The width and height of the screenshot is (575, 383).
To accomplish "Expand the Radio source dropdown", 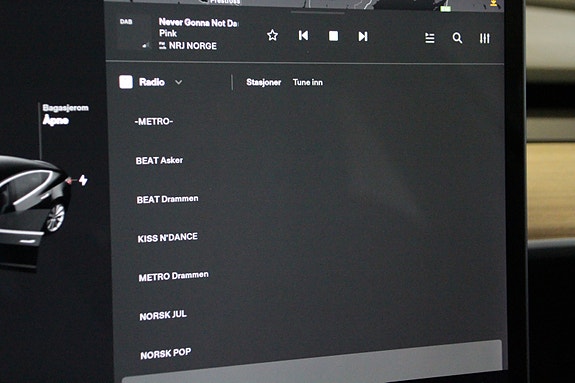I will [x=179, y=82].
